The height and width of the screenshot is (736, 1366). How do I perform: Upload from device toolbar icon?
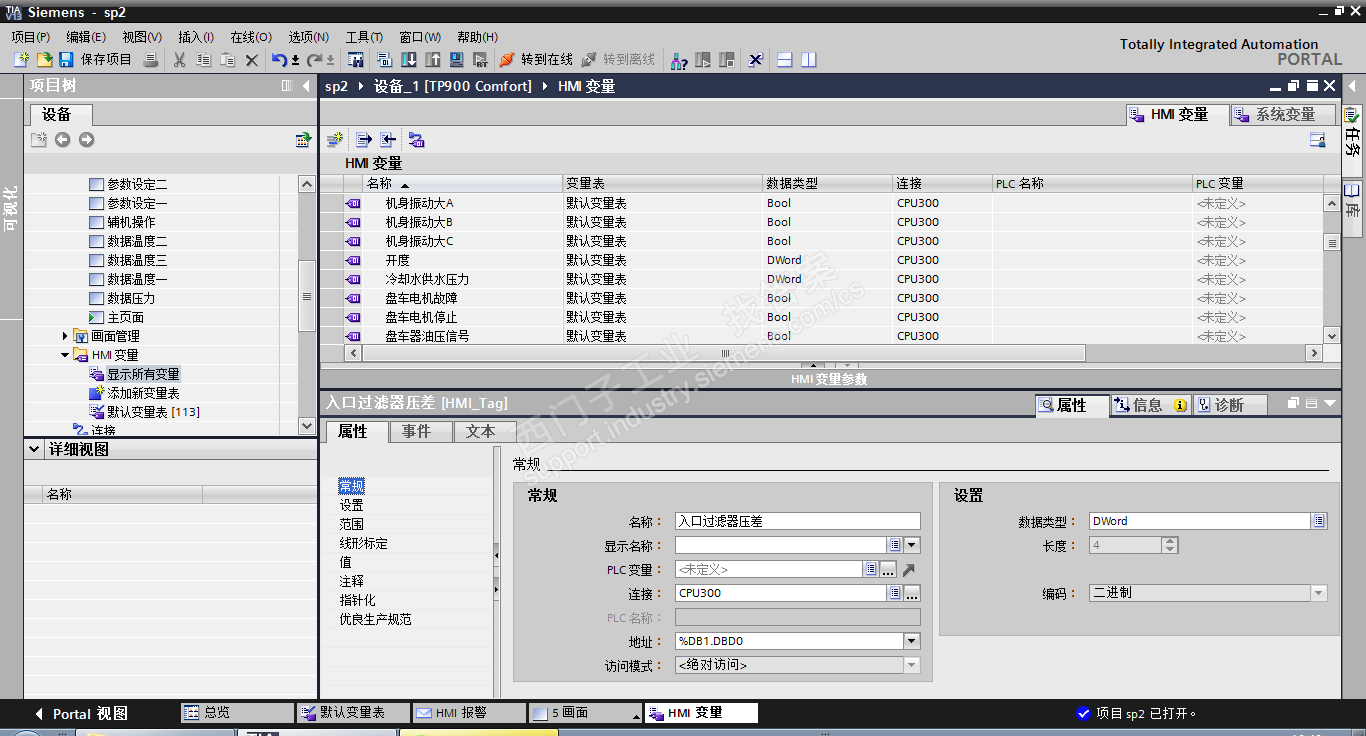tap(433, 60)
